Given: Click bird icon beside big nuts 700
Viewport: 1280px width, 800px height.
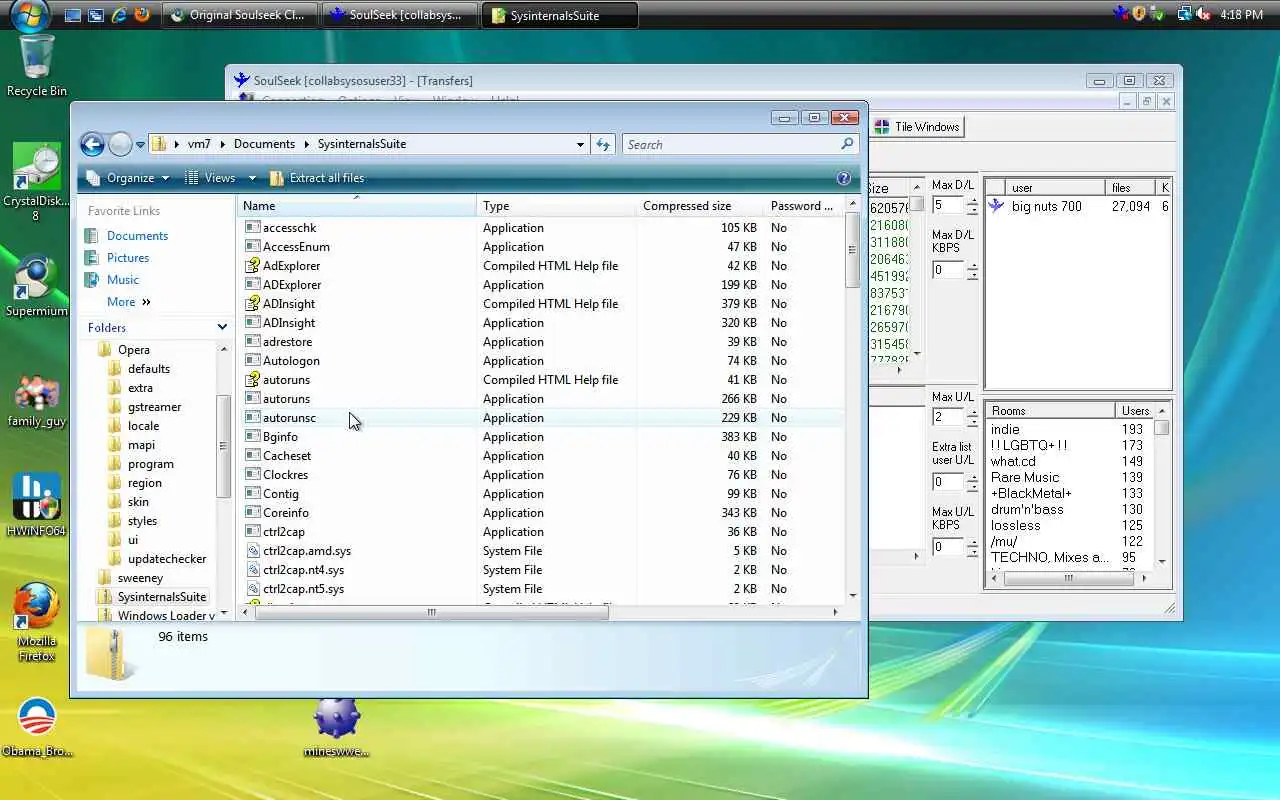Looking at the screenshot, I should click(996, 206).
